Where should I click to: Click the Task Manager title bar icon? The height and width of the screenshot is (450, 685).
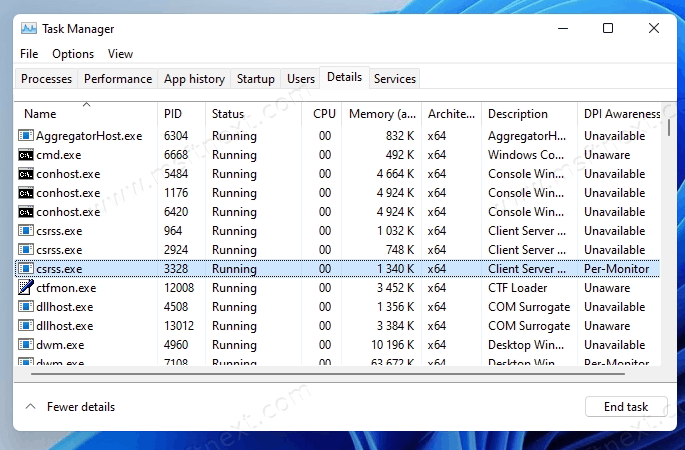tap(28, 29)
